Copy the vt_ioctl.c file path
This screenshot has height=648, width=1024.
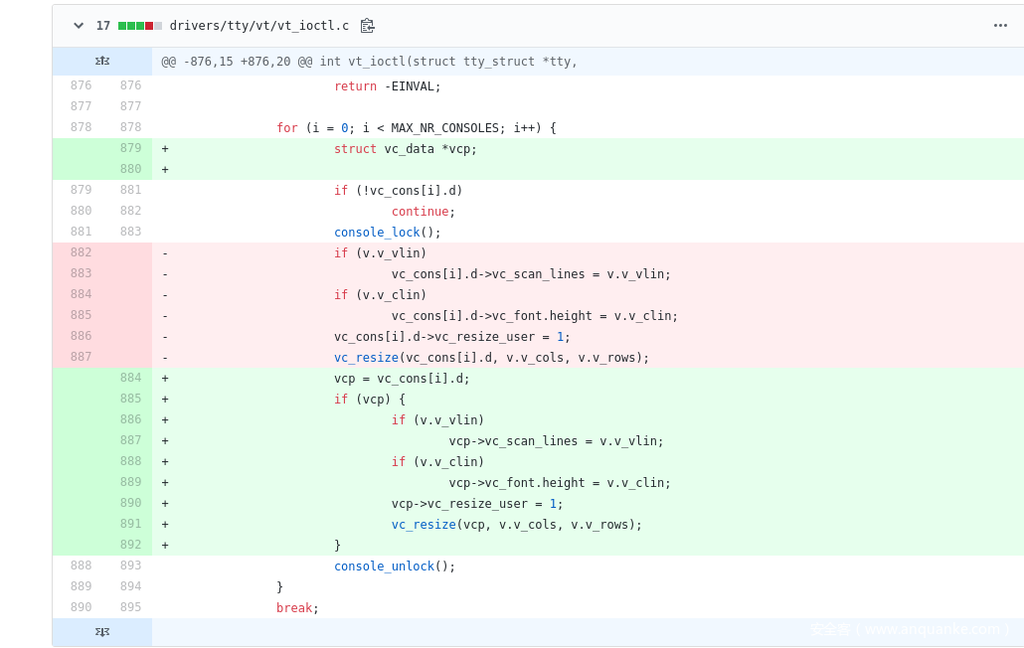(367, 26)
